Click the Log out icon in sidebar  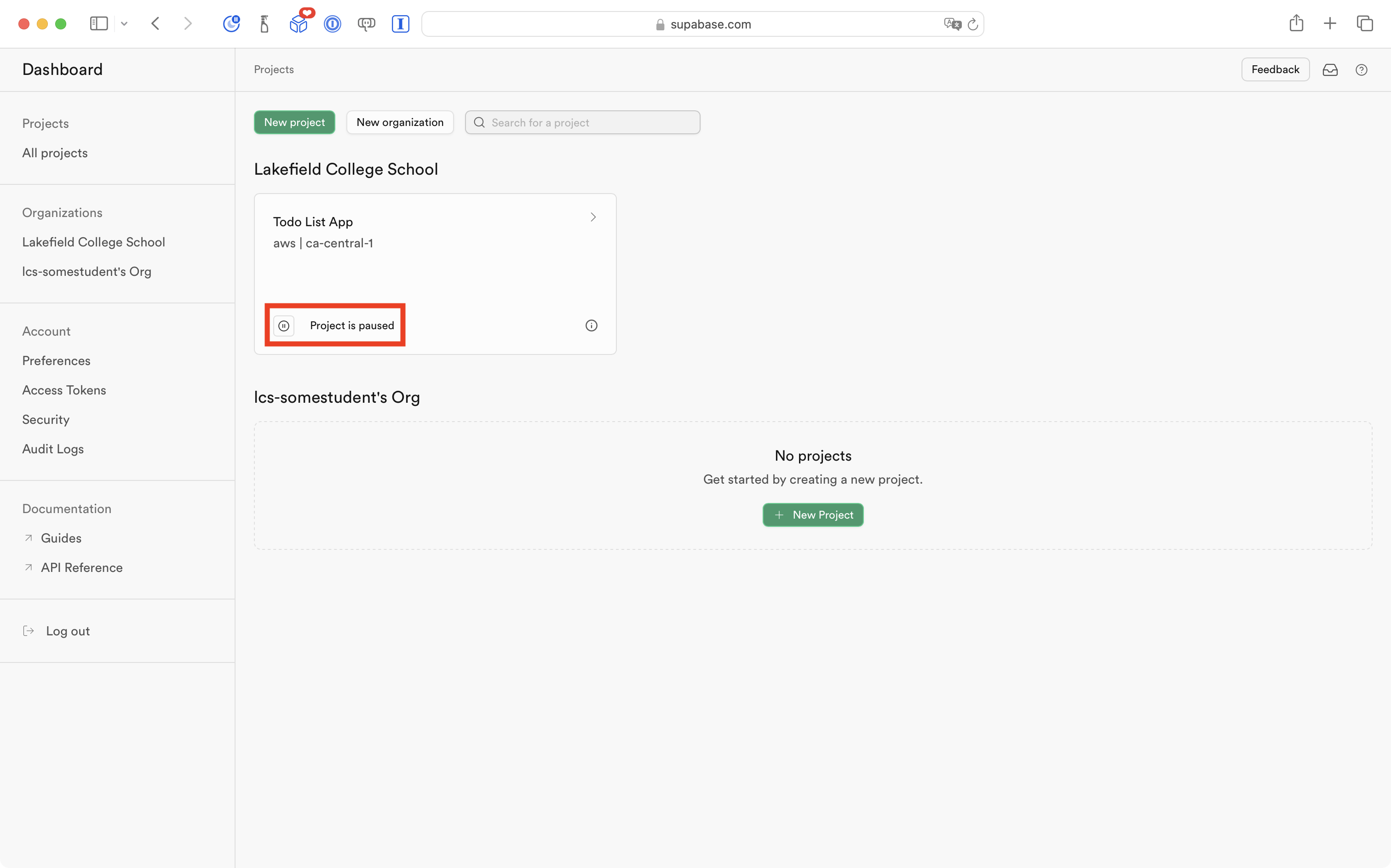pyautogui.click(x=28, y=630)
